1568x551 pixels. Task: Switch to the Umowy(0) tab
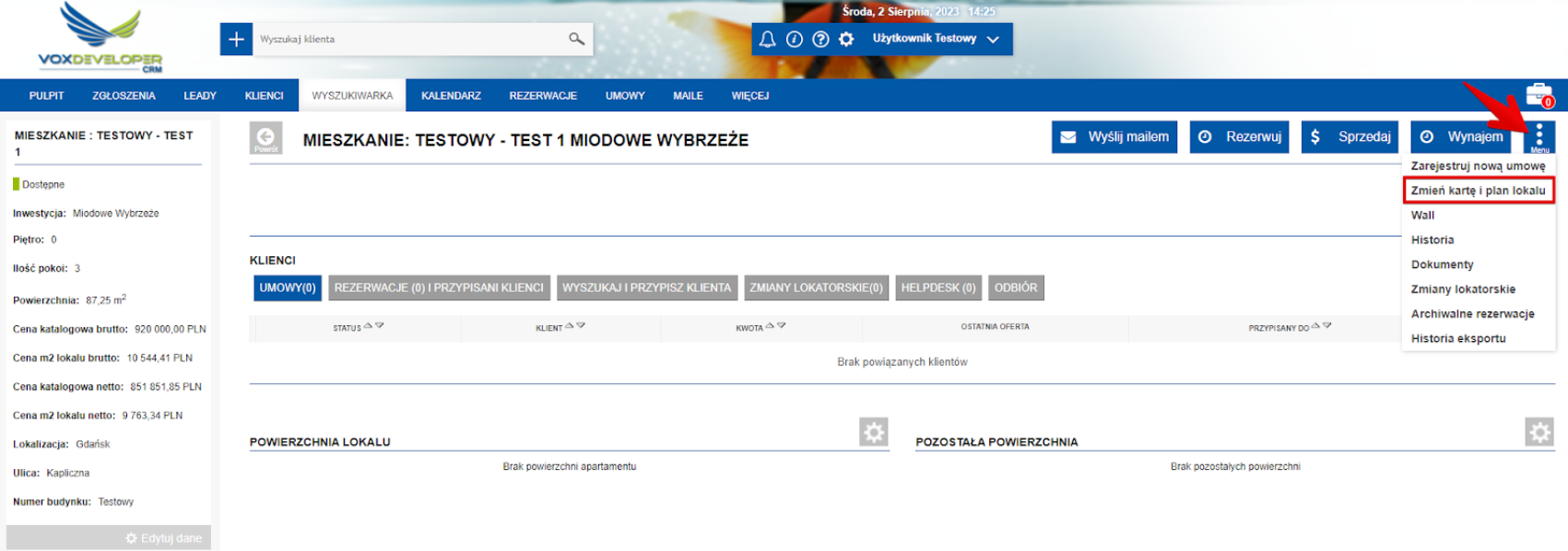288,287
